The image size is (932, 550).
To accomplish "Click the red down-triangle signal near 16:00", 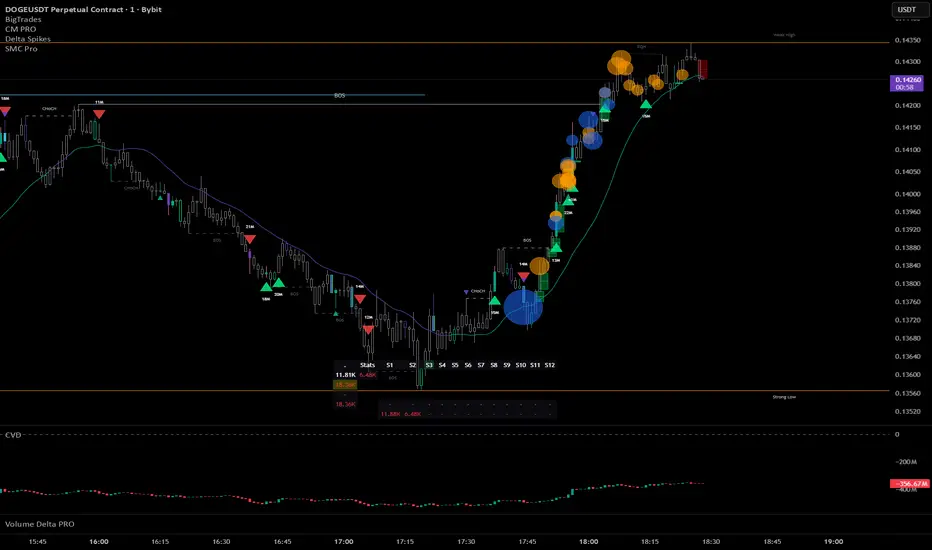I will point(99,114).
